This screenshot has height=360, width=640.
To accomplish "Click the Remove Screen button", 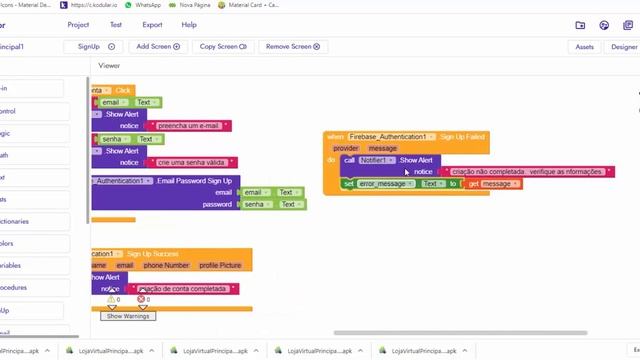I will (x=293, y=47).
